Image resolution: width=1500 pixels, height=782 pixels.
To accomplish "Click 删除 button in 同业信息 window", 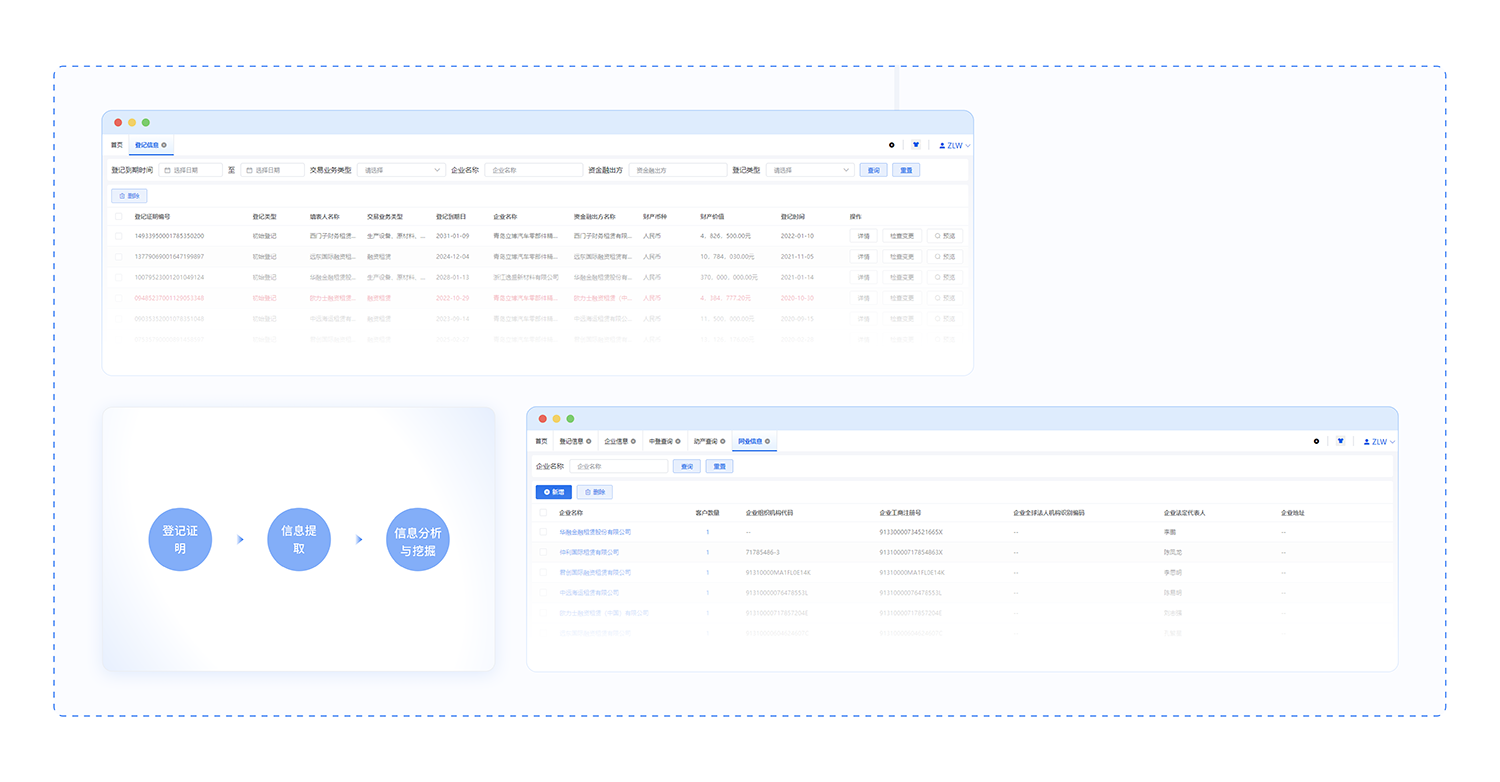I will tap(595, 492).
